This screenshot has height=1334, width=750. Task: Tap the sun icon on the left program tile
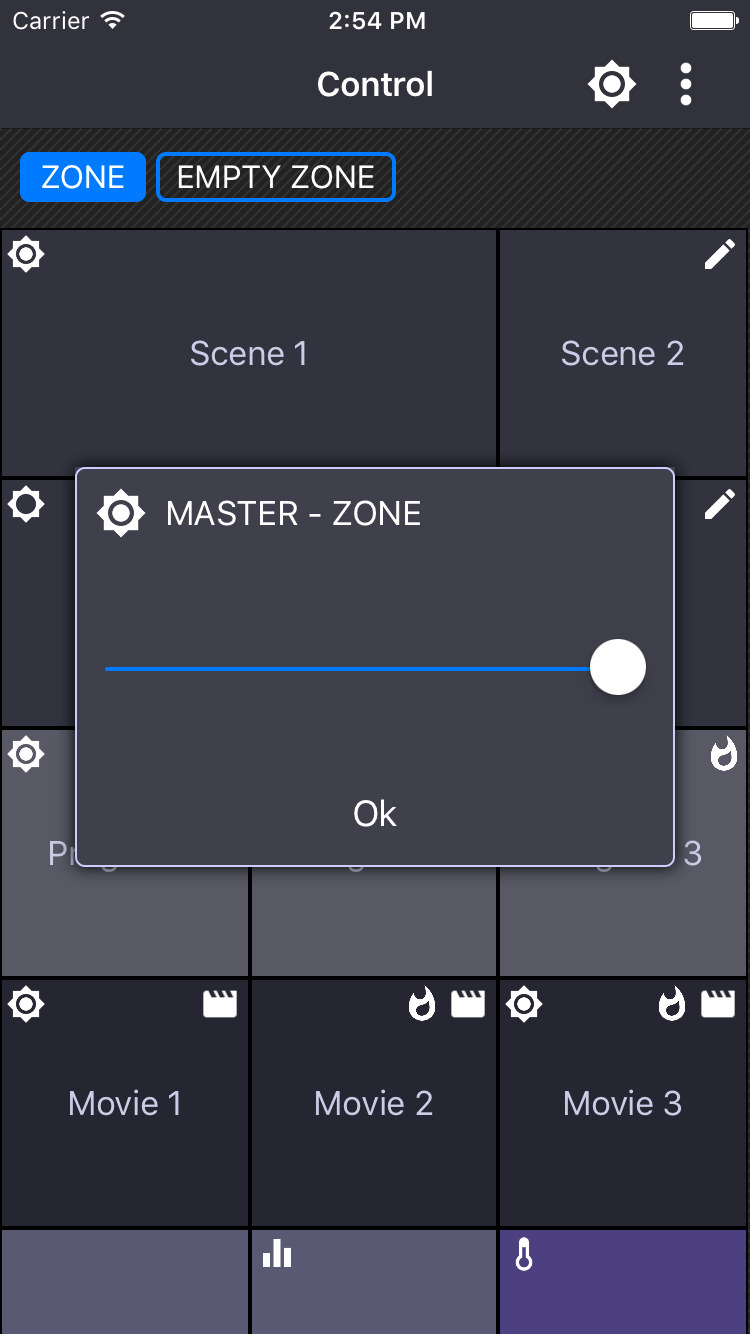tap(27, 754)
